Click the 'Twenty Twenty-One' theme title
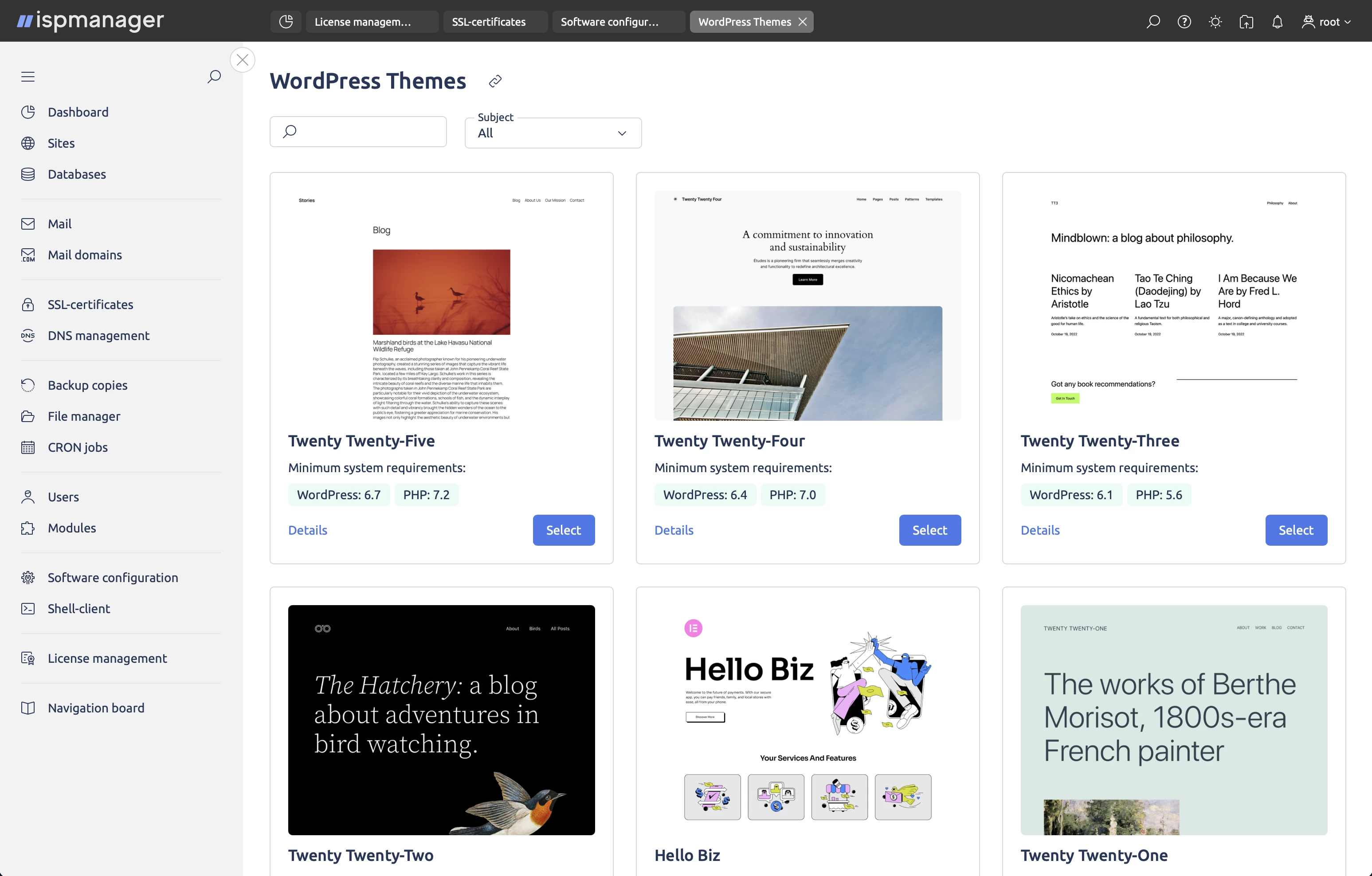The image size is (1372, 876). click(1094, 855)
